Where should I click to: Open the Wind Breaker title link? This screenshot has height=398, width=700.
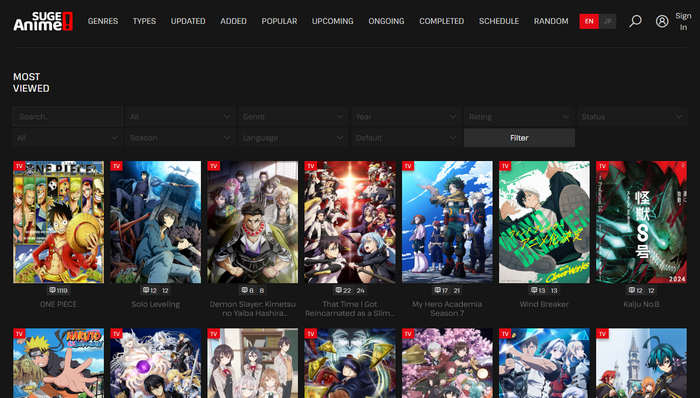tap(544, 304)
